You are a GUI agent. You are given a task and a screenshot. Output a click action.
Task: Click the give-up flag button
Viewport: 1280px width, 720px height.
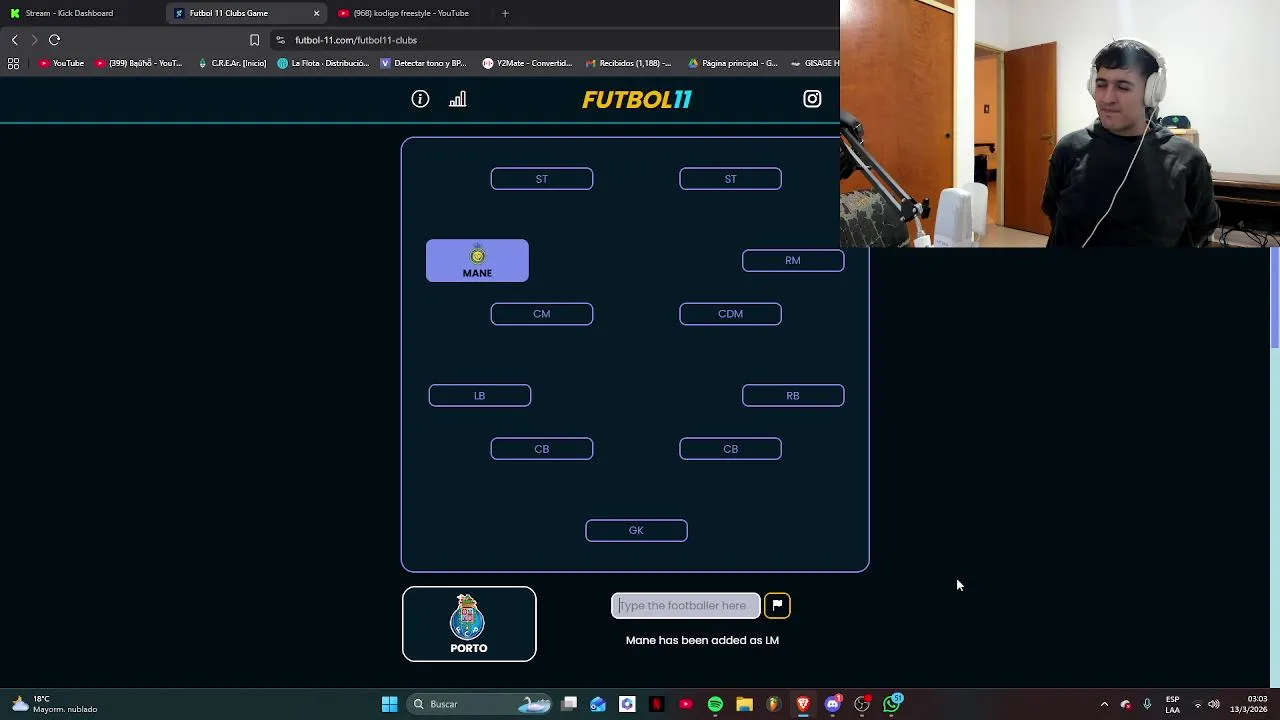click(777, 605)
